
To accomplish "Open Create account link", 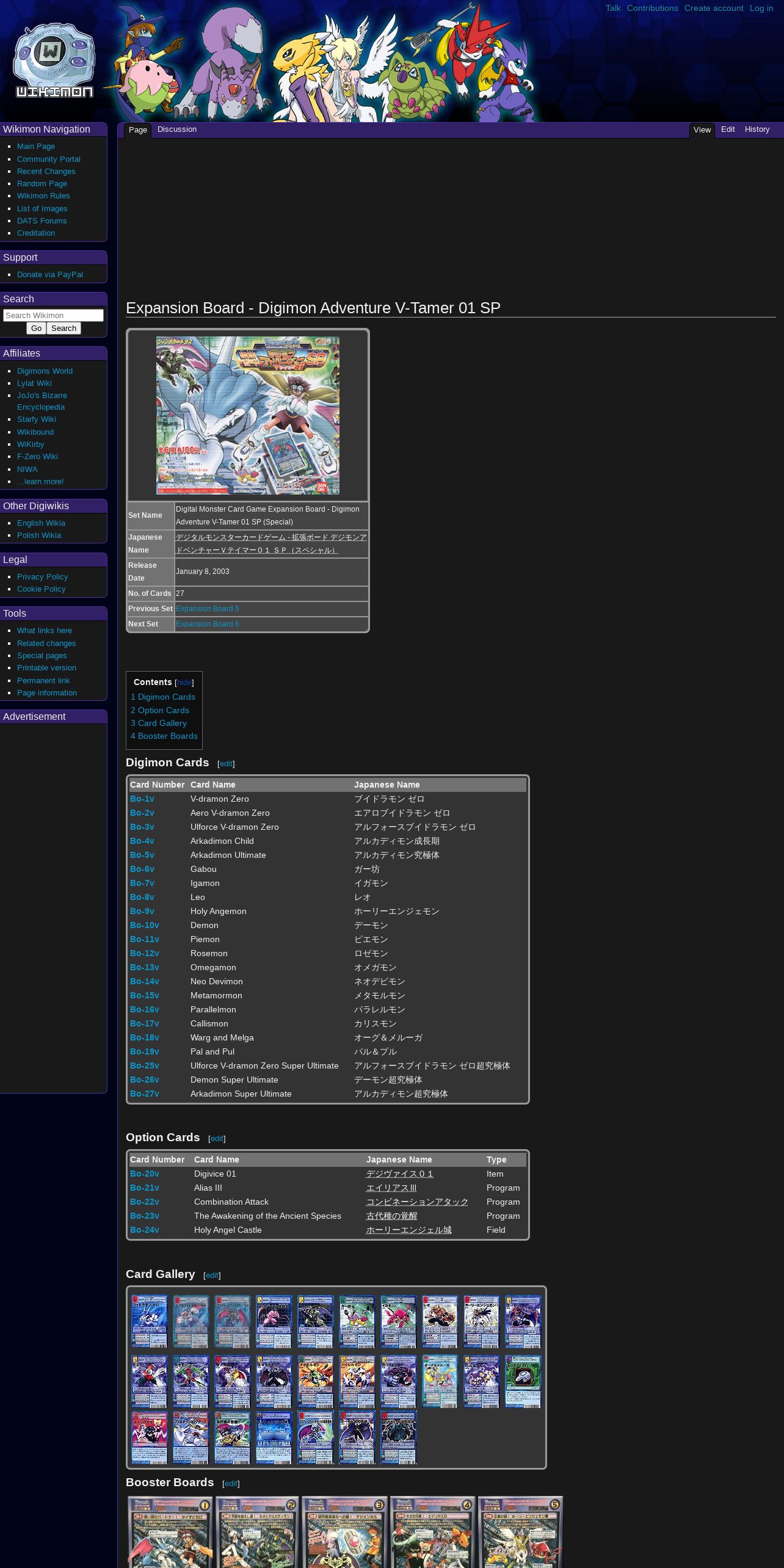I will pyautogui.click(x=714, y=8).
